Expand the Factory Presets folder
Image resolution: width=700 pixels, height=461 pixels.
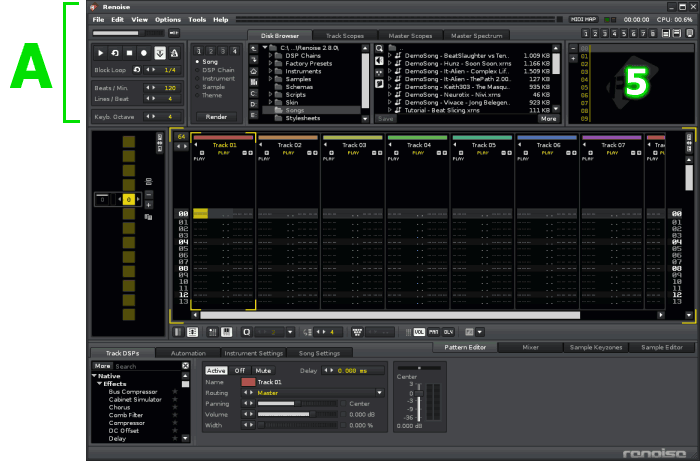(271, 63)
